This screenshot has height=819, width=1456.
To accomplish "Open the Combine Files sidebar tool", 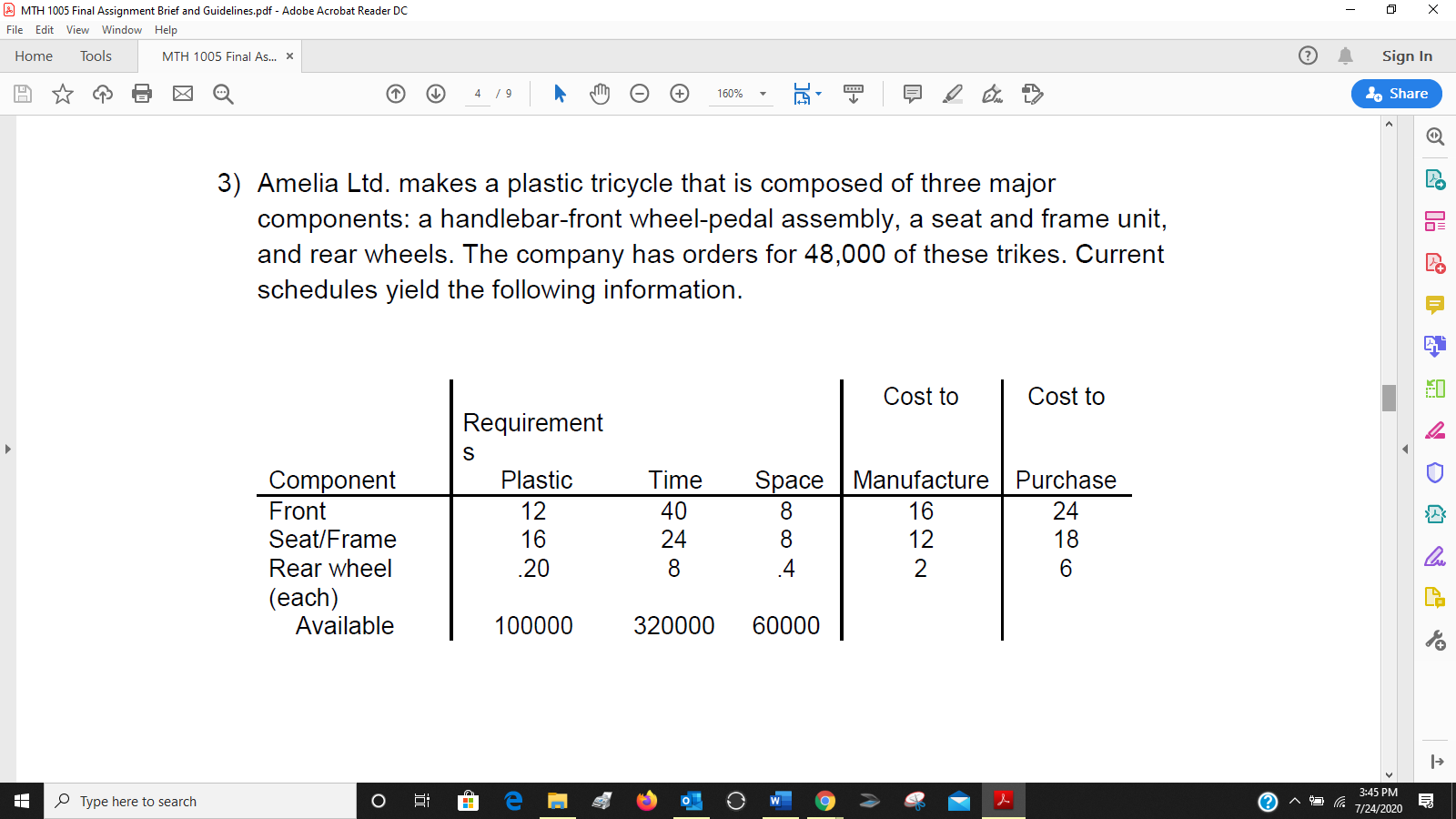I will [x=1435, y=347].
